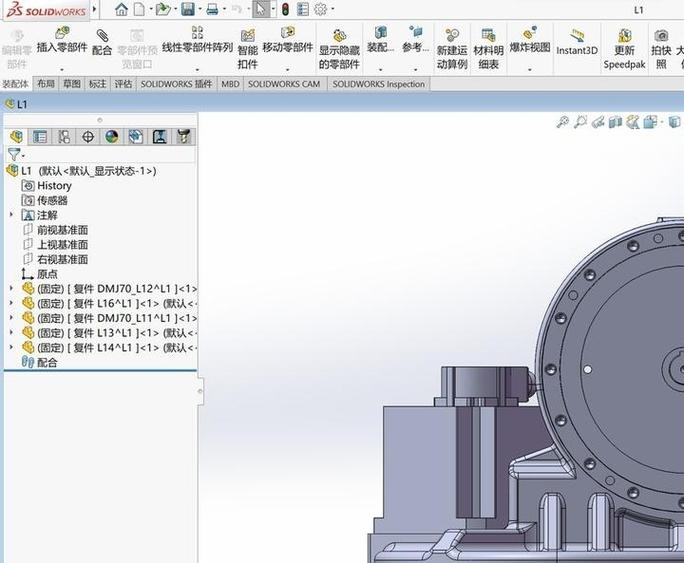Viewport: 684px width, 563px height.
Task: Toggle Instant3D
Action: pyautogui.click(x=577, y=42)
